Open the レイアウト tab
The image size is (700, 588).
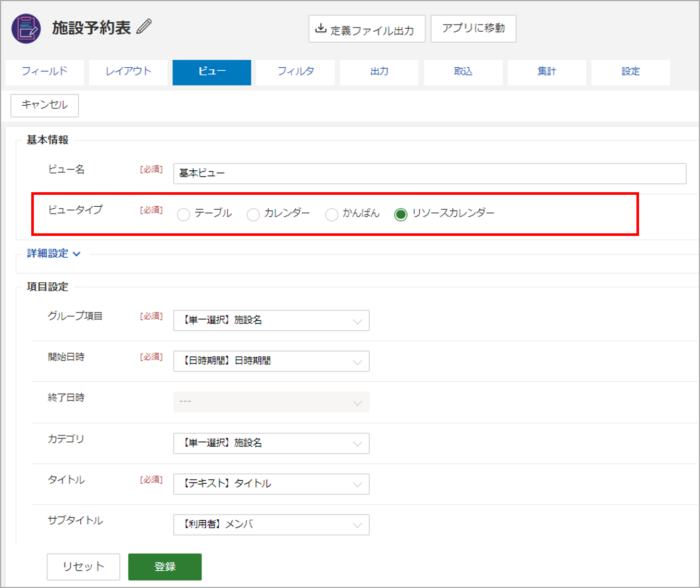click(128, 72)
